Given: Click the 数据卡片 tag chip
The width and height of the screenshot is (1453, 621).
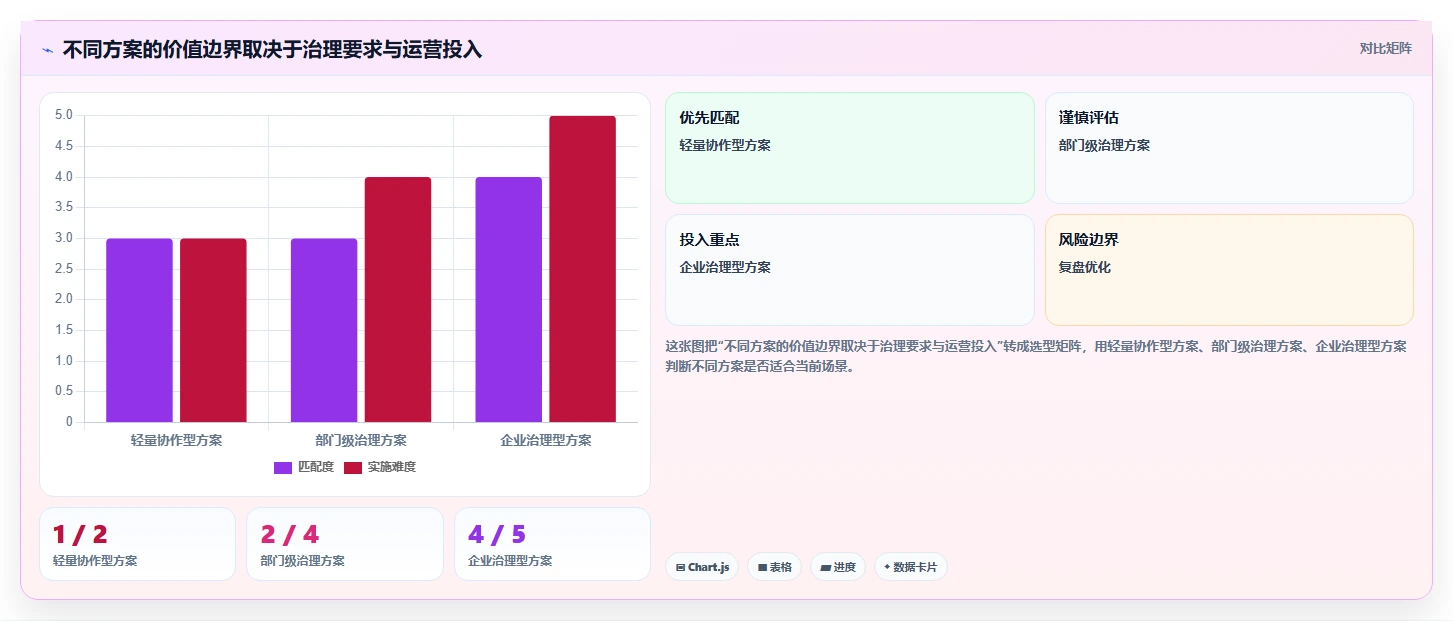Looking at the screenshot, I should click(x=911, y=567).
